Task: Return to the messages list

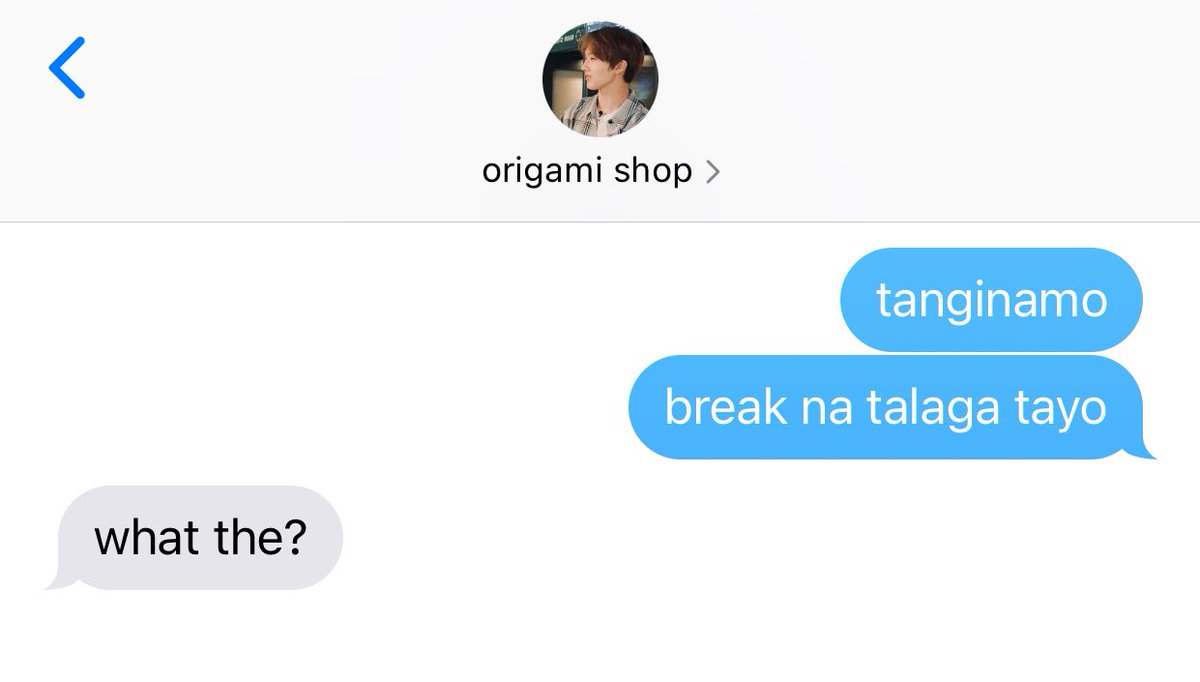Action: pos(67,68)
